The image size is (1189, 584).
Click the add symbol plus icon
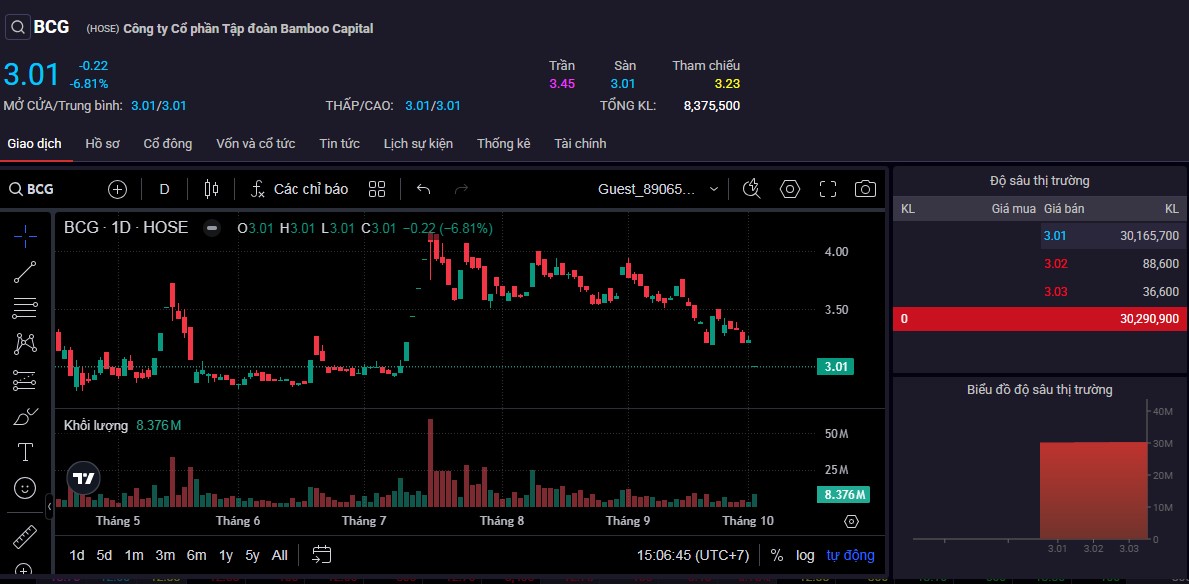click(x=118, y=189)
